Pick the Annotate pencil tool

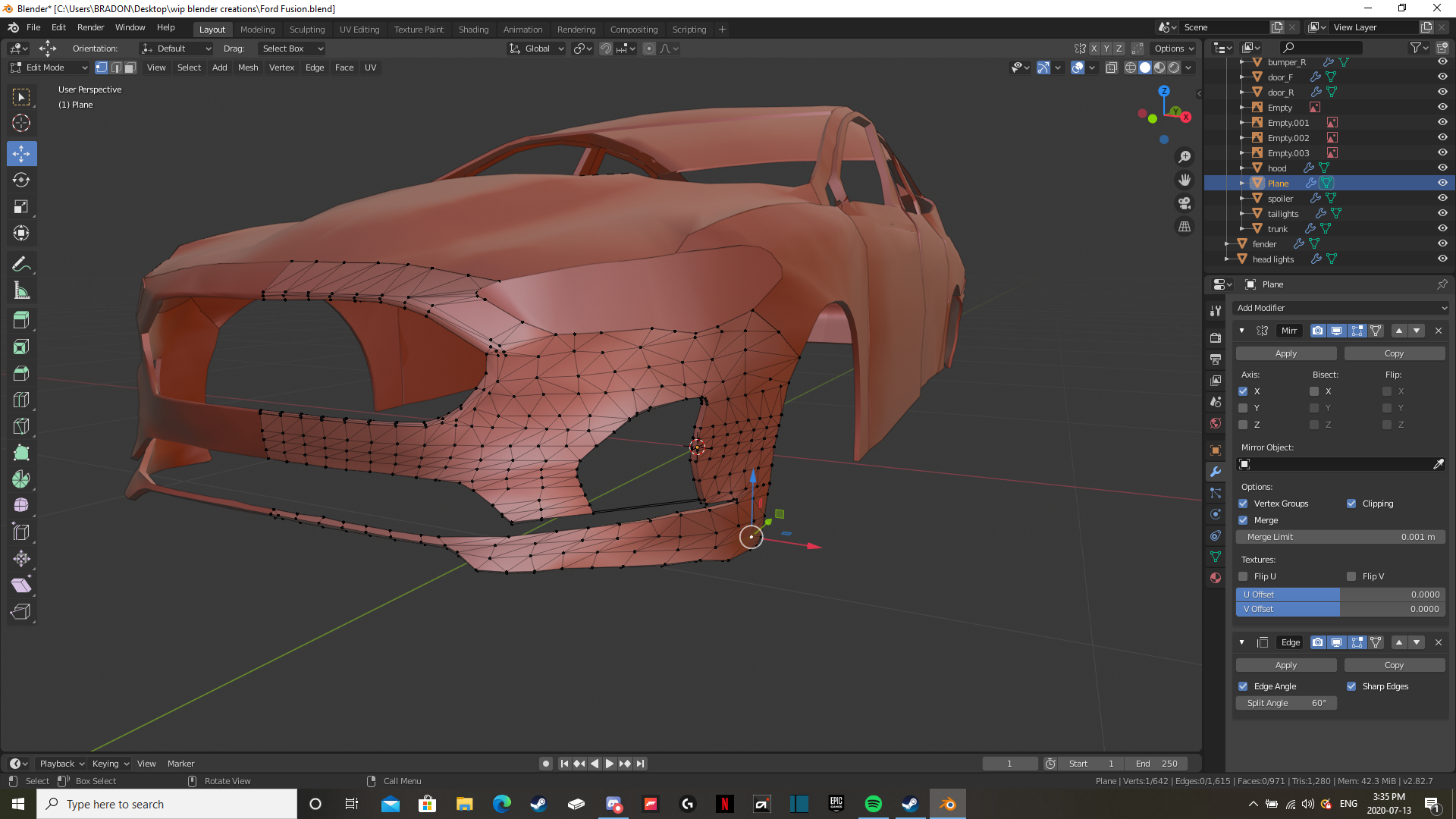coord(21,265)
